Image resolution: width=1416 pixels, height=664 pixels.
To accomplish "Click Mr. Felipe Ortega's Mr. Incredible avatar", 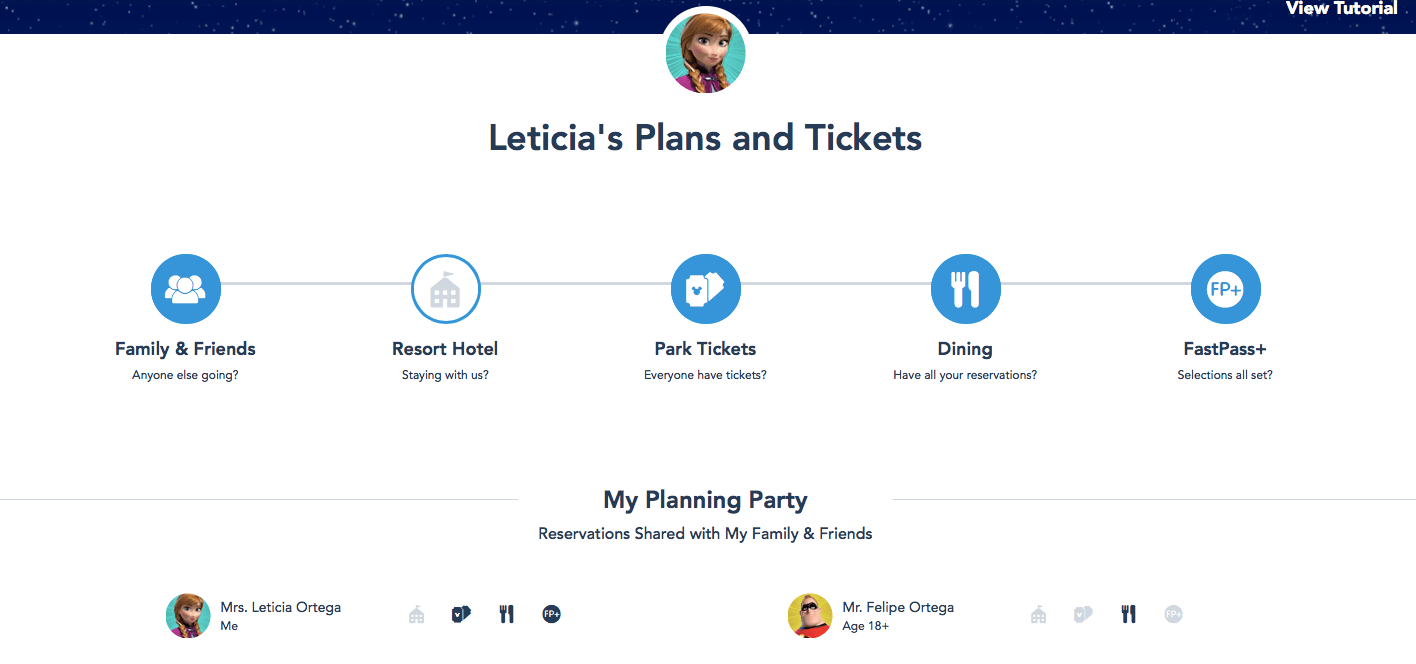I will click(810, 615).
